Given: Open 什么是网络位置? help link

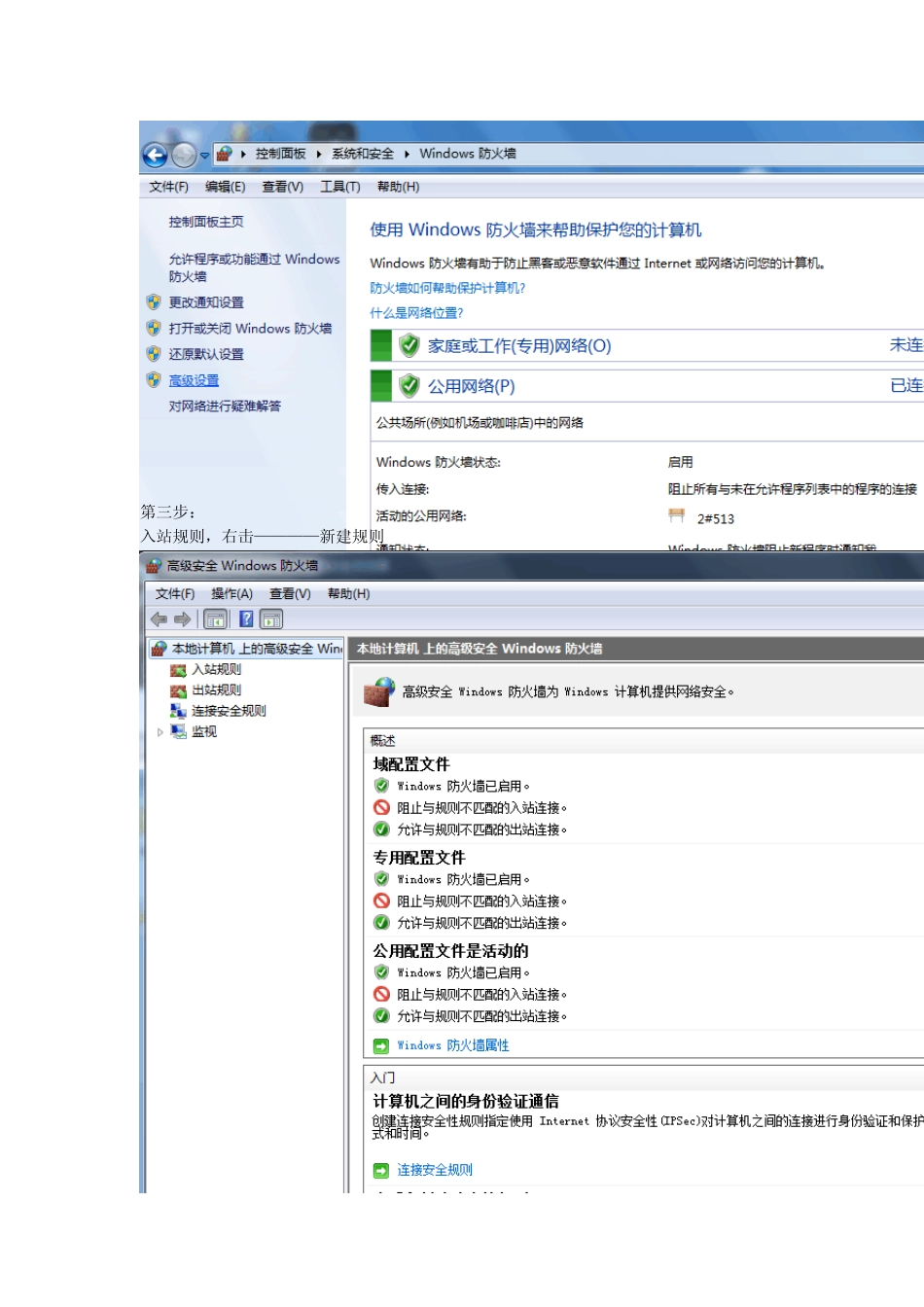Looking at the screenshot, I should click(x=416, y=313).
